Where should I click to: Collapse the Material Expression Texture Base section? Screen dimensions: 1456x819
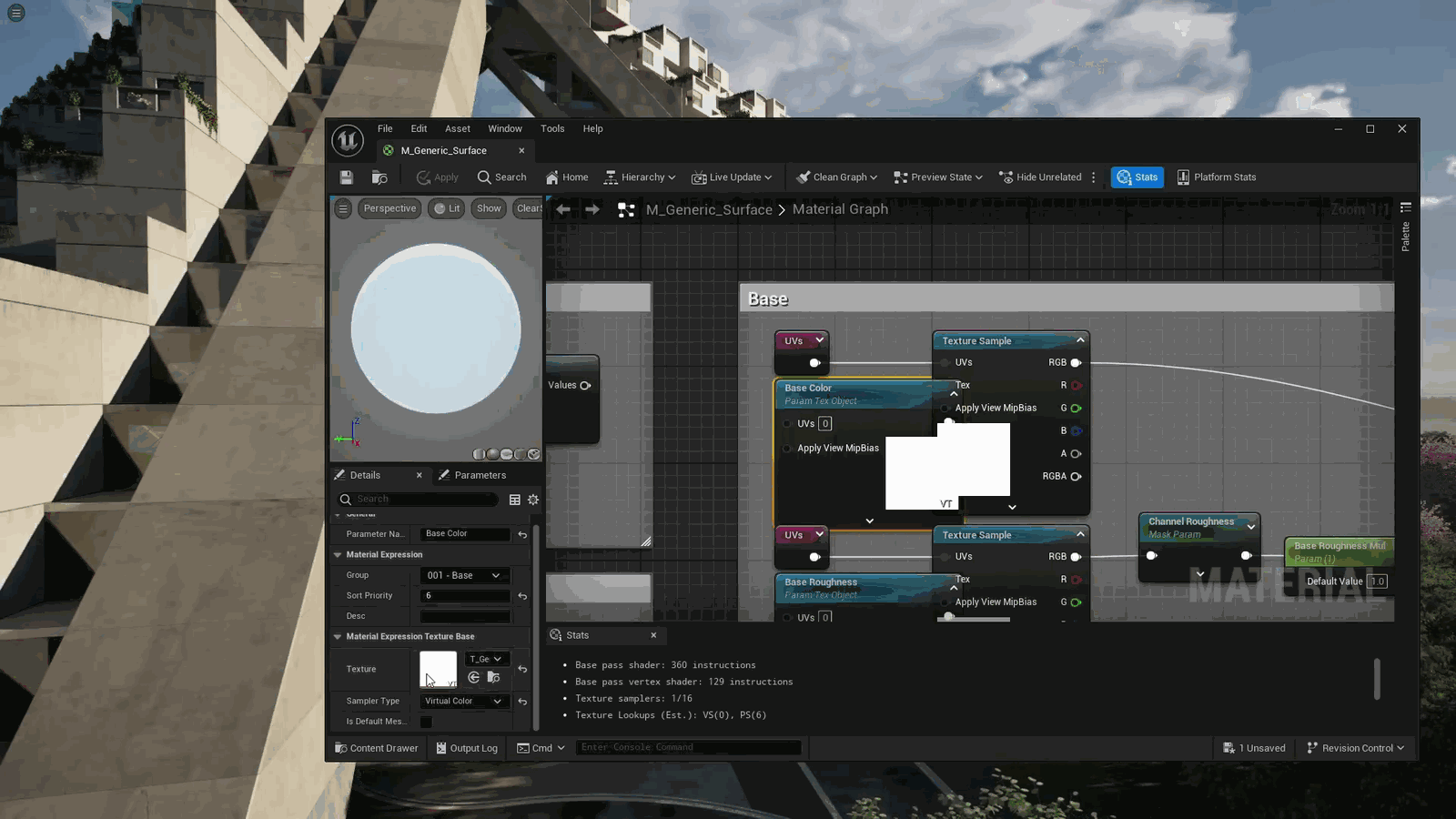point(338,637)
